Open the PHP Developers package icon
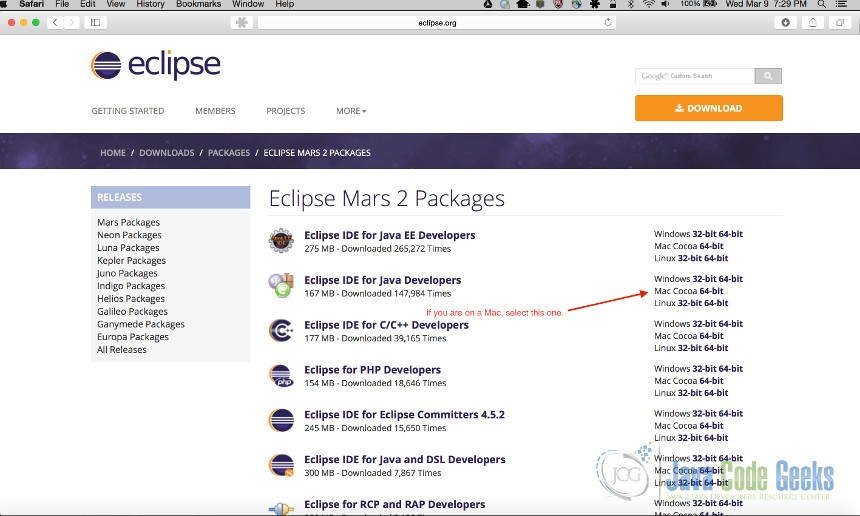The height and width of the screenshot is (516, 860). click(x=281, y=376)
